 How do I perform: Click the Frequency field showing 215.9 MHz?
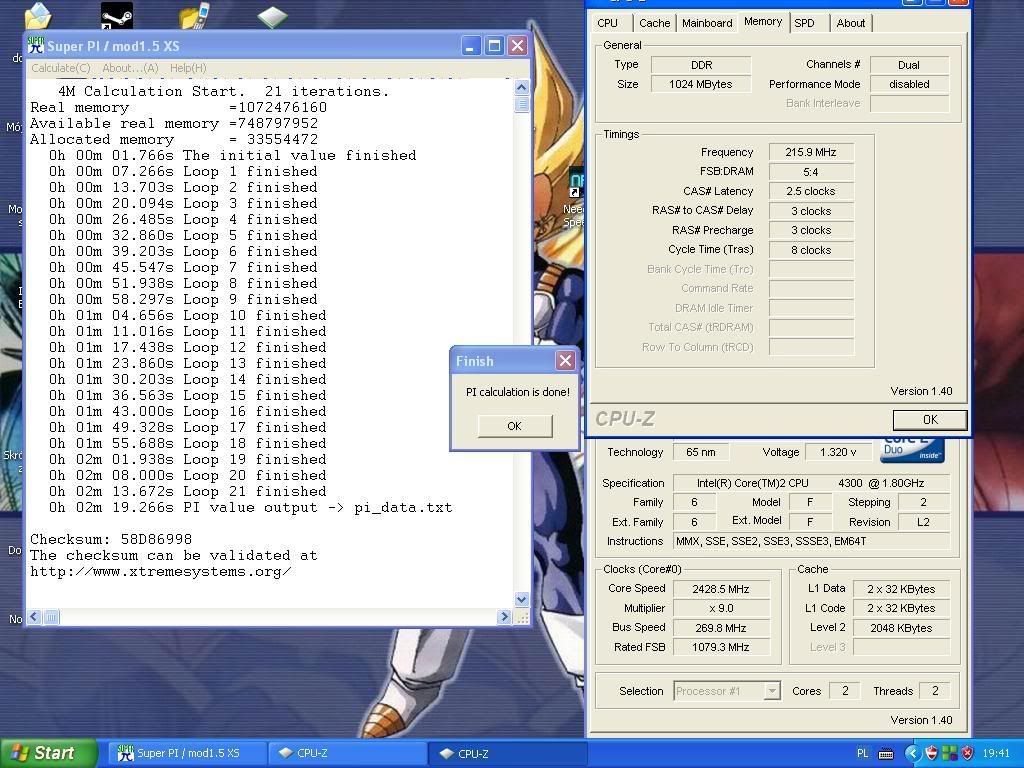pyautogui.click(x=811, y=152)
